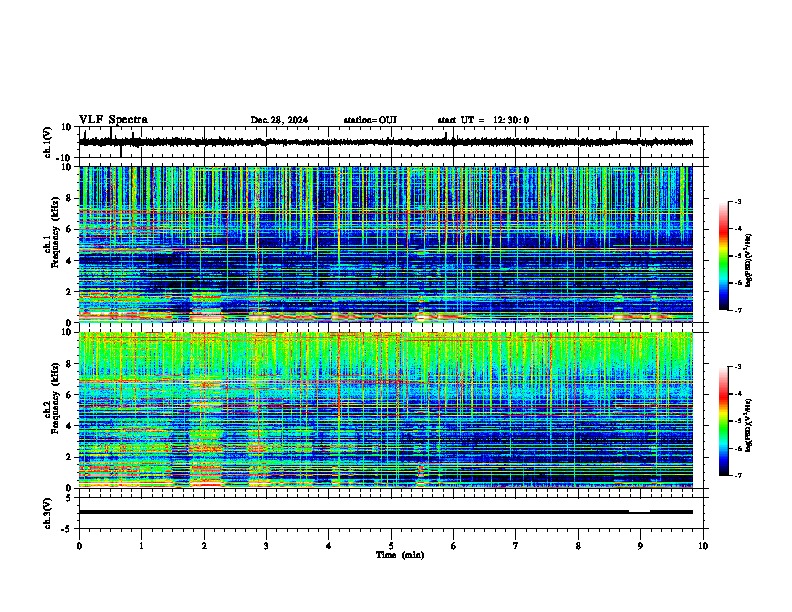Click the -3 label on ch.1 color bar
792x612 pixels.
click(738, 202)
